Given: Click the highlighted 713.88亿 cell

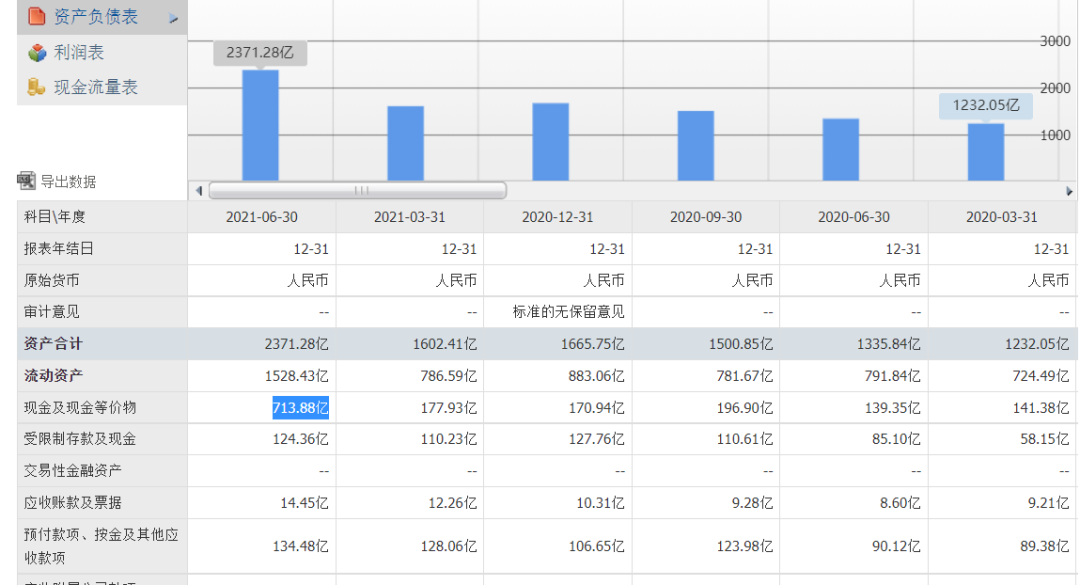Looking at the screenshot, I should [300, 408].
